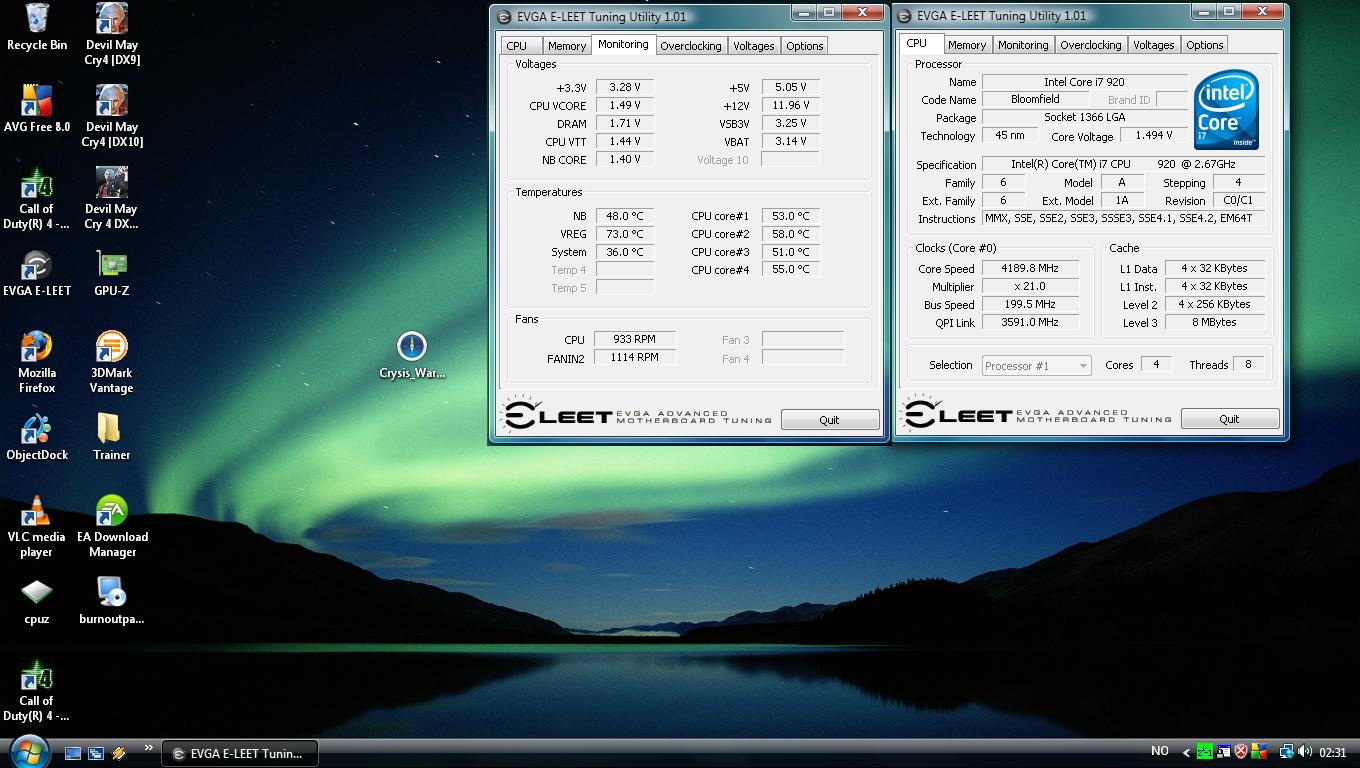The height and width of the screenshot is (768, 1360).
Task: Click the CPU fan 933 RPM value
Action: point(635,340)
